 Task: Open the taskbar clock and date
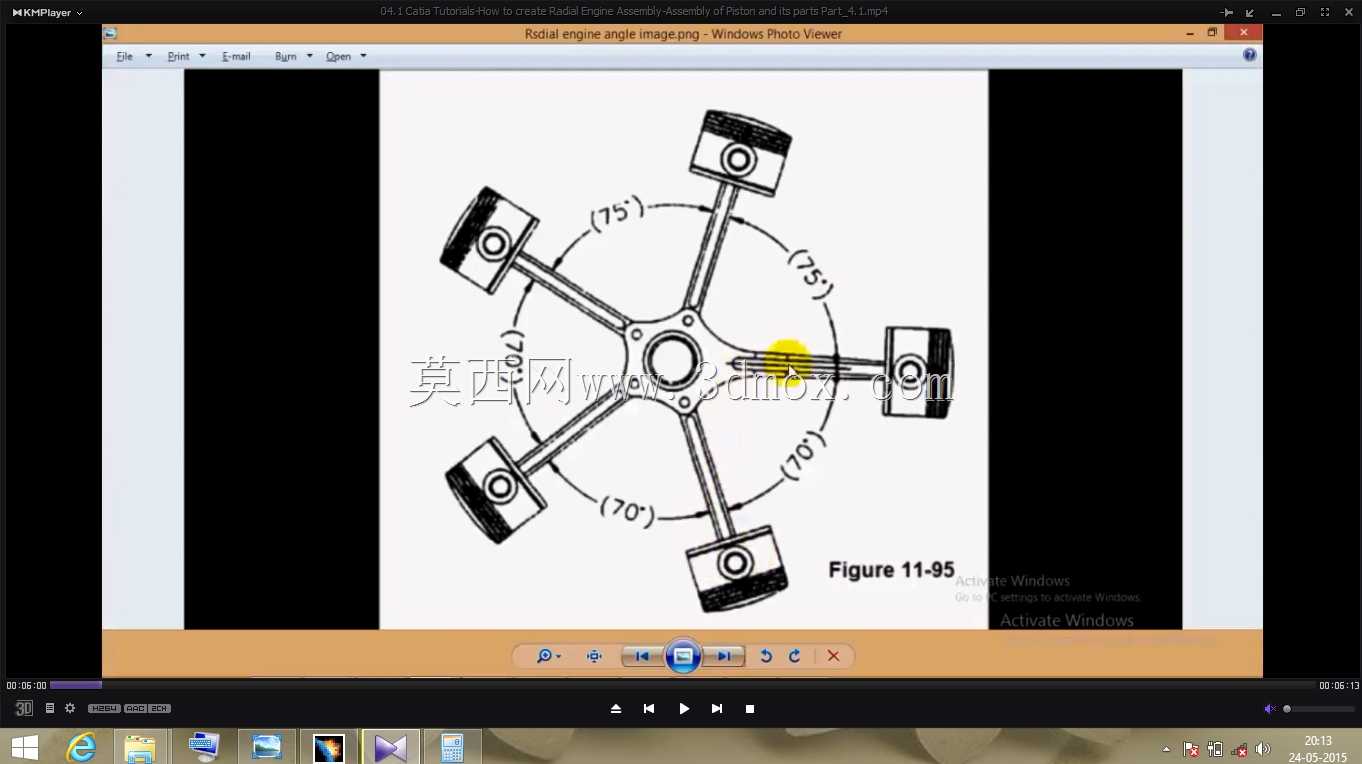1319,748
